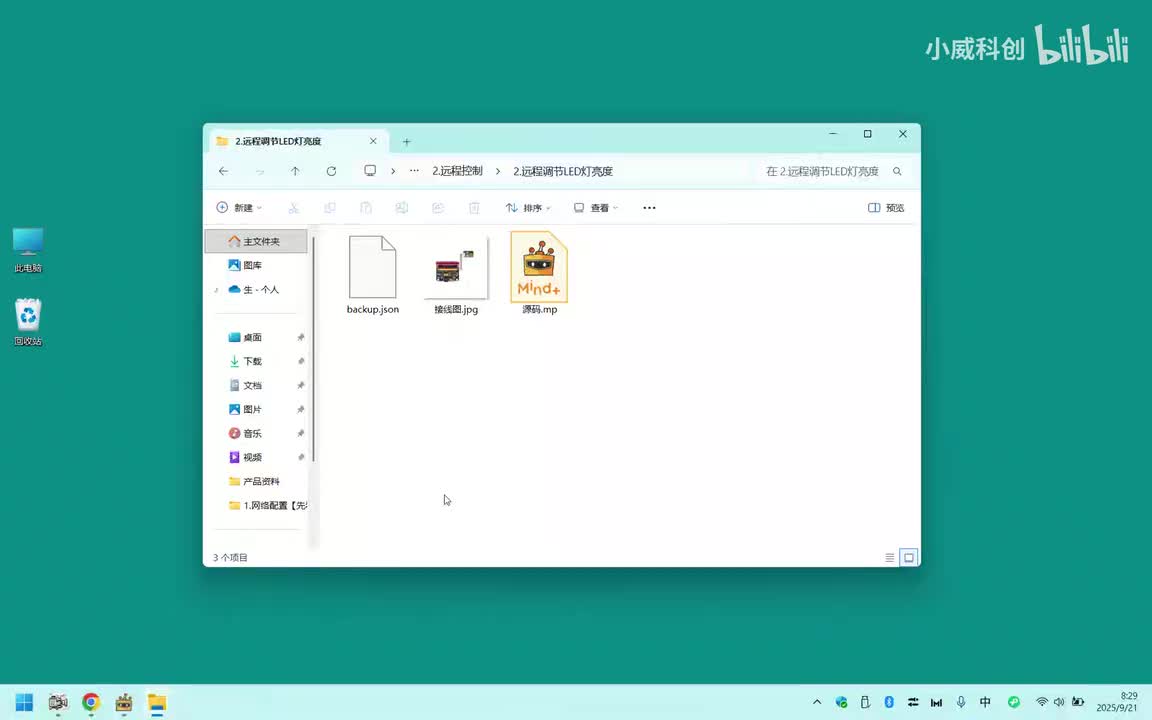
Task: Expand the OneDrive 个人 tree node
Action: point(216,289)
